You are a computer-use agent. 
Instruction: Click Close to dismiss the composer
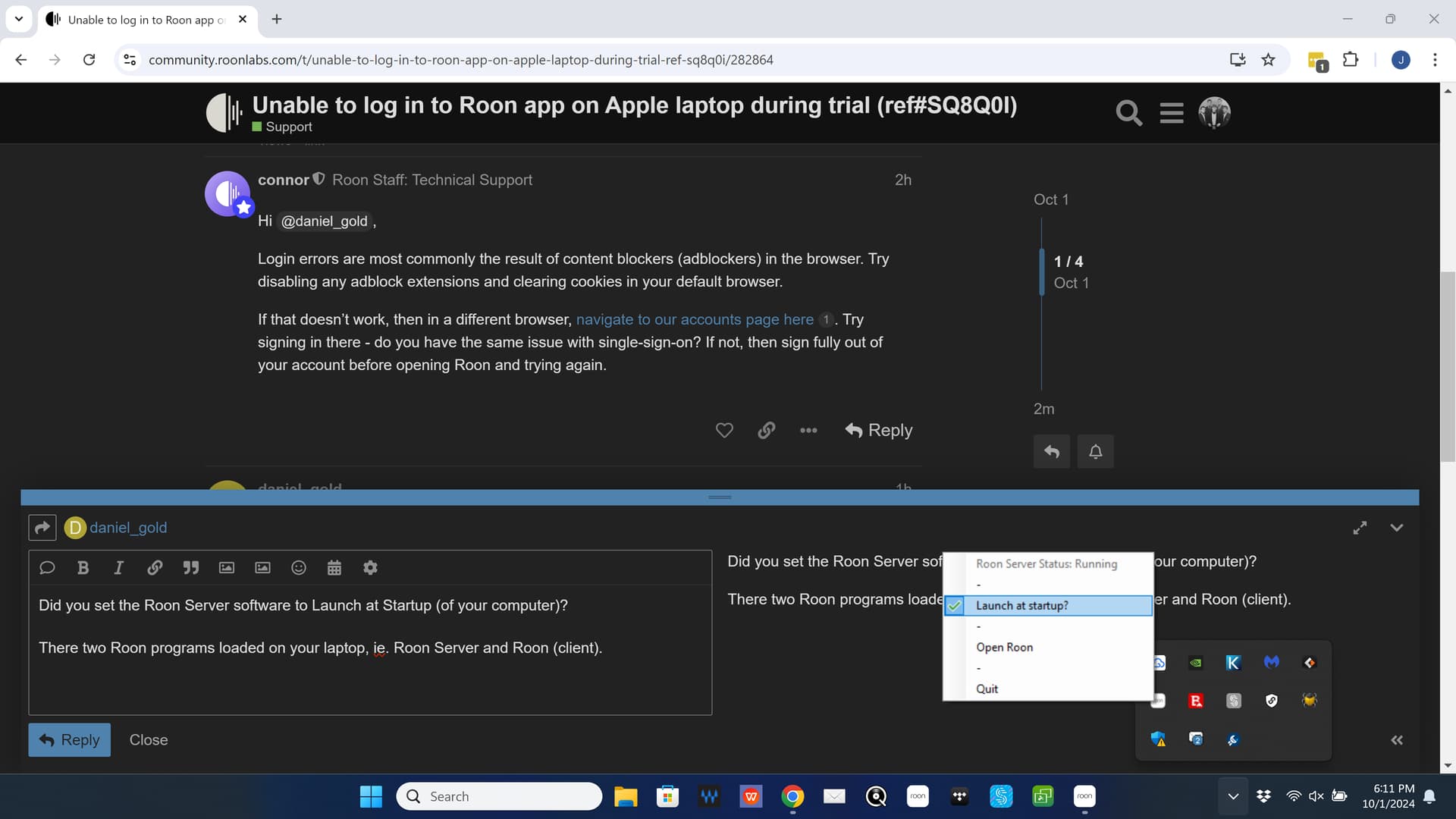point(149,739)
